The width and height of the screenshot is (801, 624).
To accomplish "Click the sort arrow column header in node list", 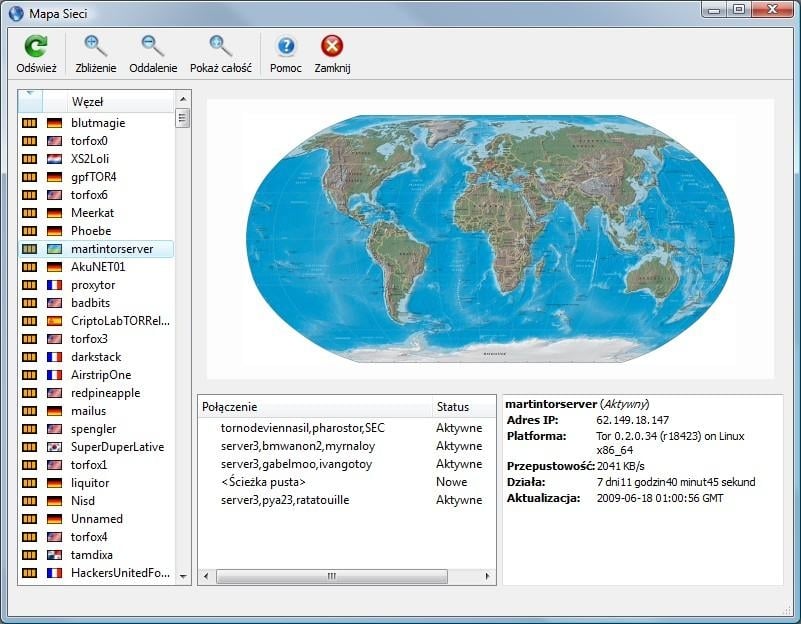I will [x=29, y=102].
